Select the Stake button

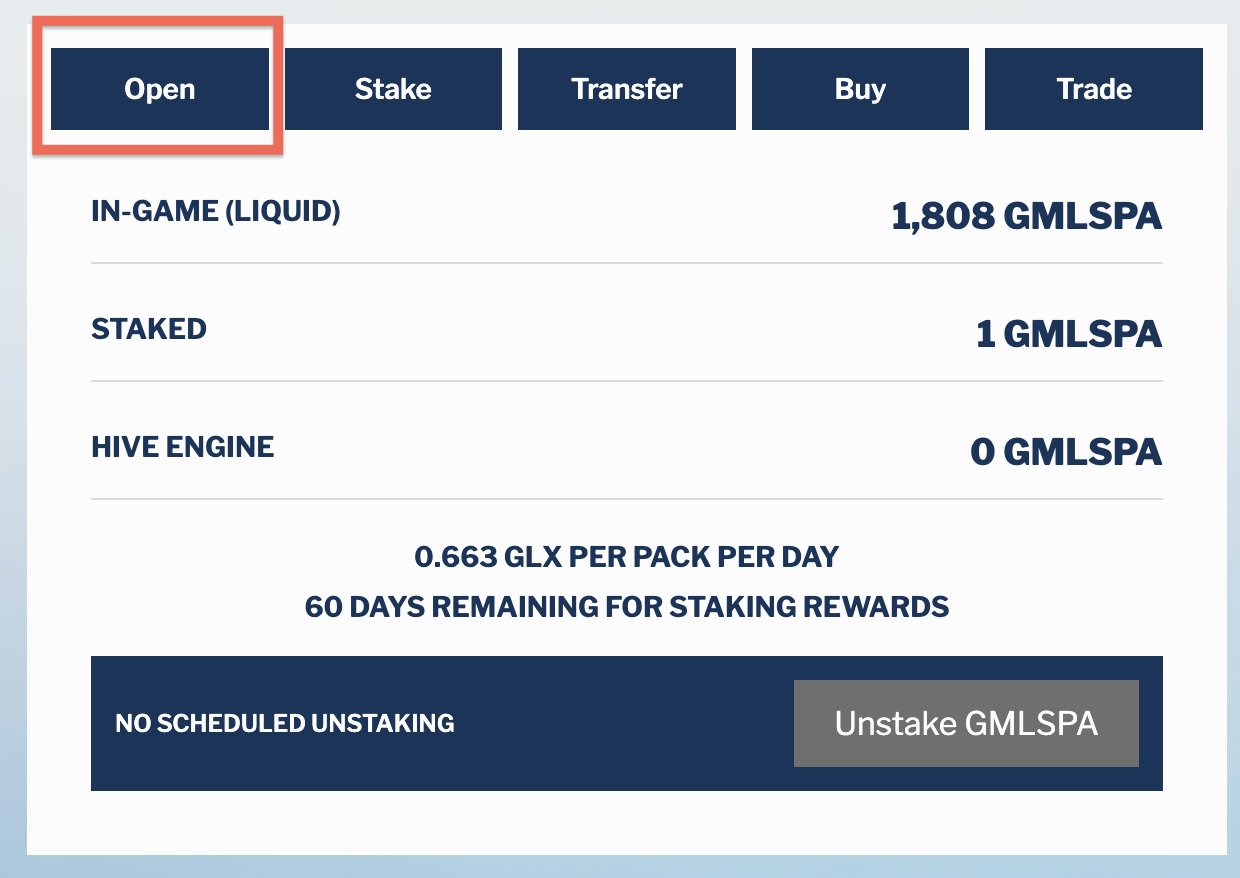pos(393,89)
